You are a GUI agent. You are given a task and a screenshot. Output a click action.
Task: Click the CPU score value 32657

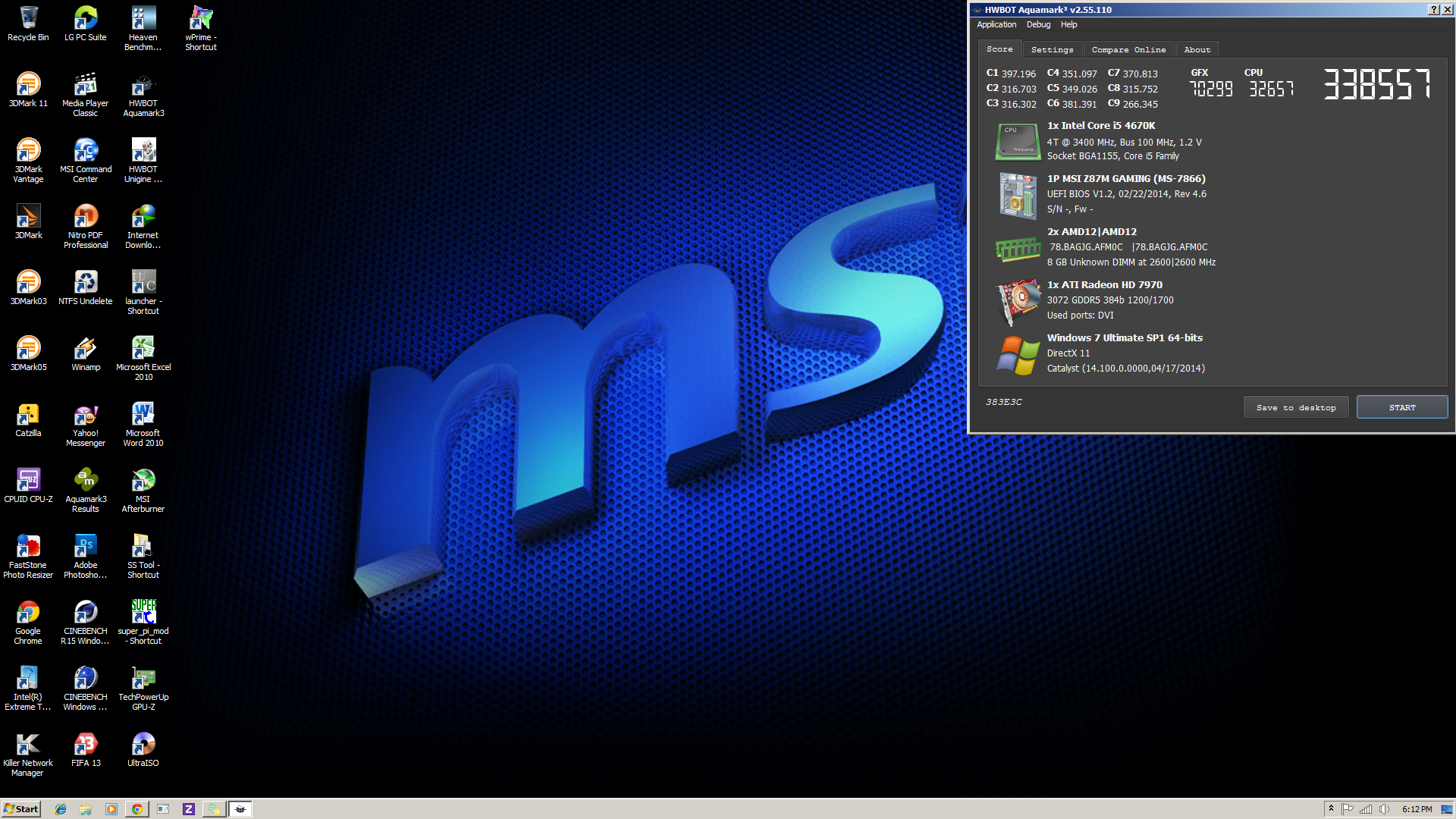(1272, 89)
